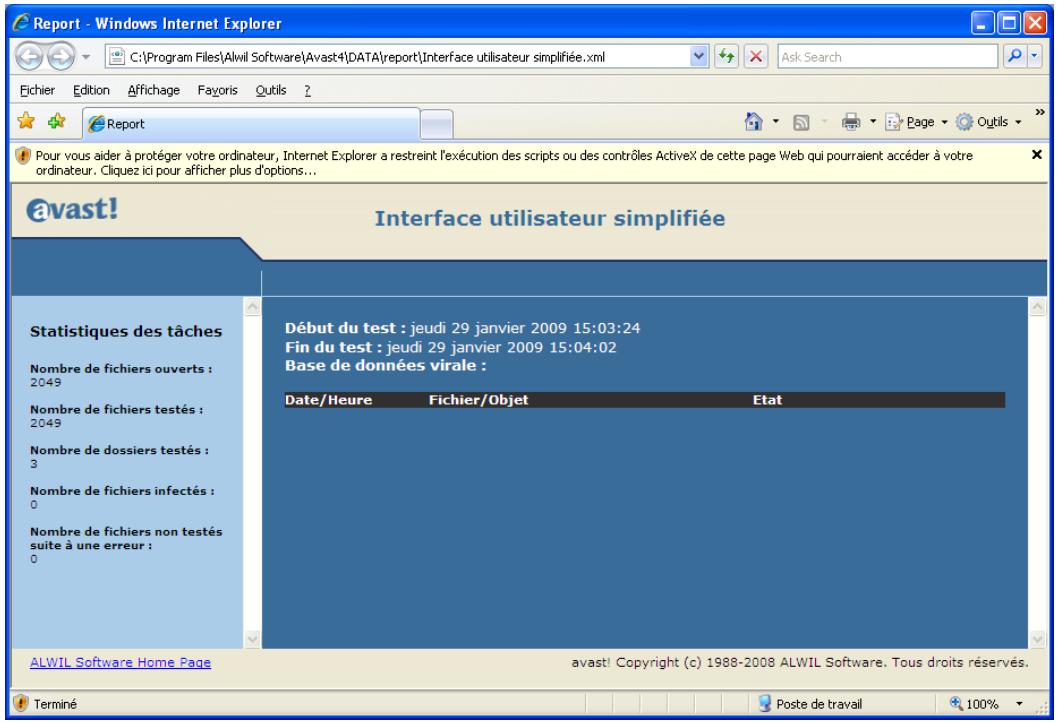Open the recent pages dropdown beside Forward

(86, 57)
